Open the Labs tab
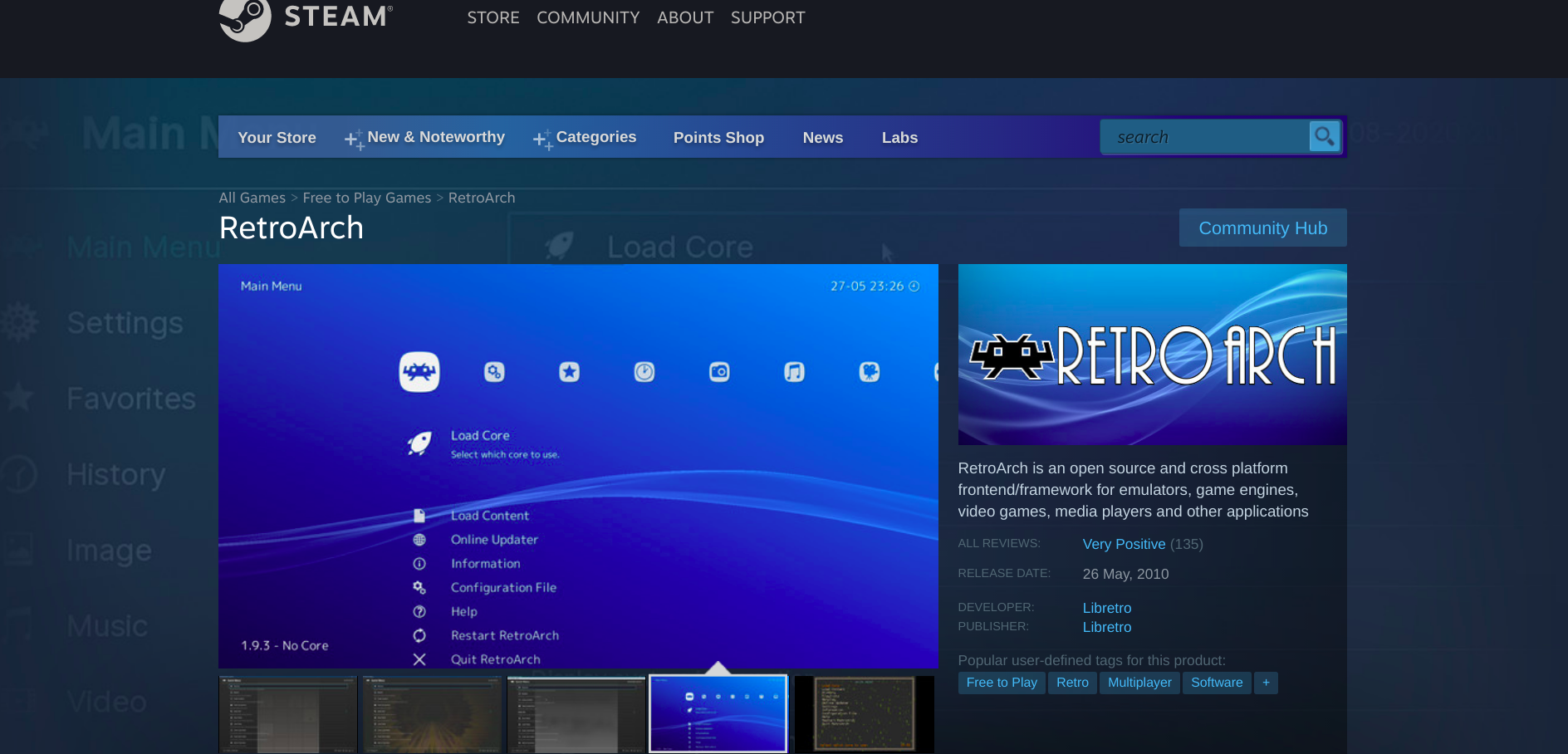Screen dimensions: 1568x754 899,138
